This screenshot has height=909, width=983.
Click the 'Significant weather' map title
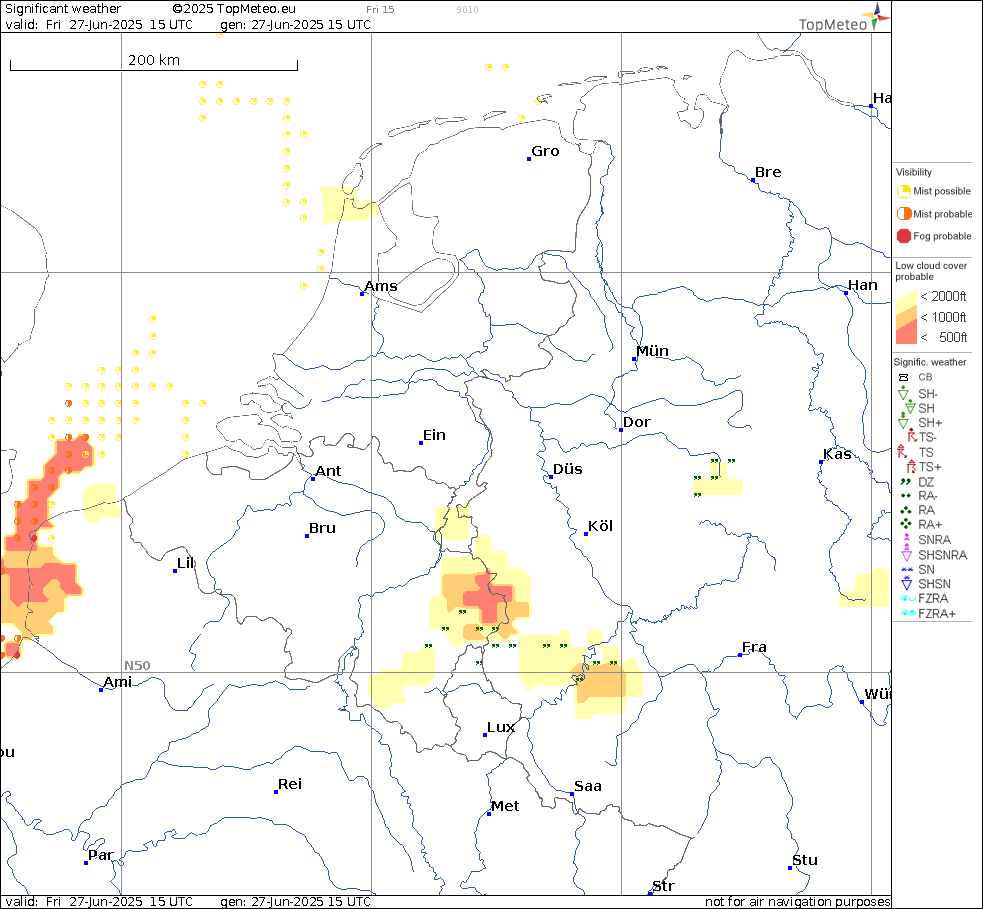click(63, 9)
